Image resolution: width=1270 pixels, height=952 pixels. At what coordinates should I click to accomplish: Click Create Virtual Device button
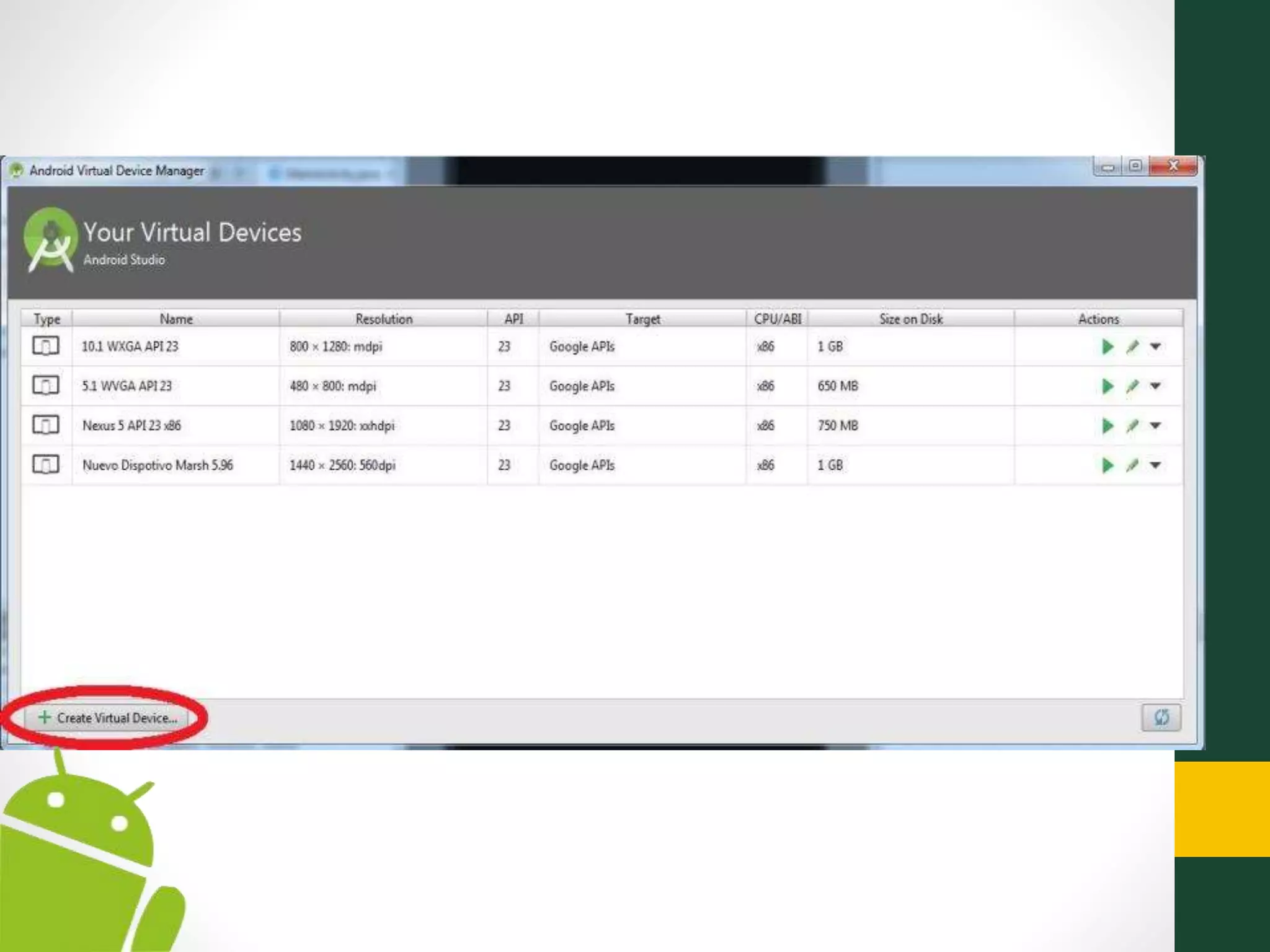pyautogui.click(x=108, y=718)
